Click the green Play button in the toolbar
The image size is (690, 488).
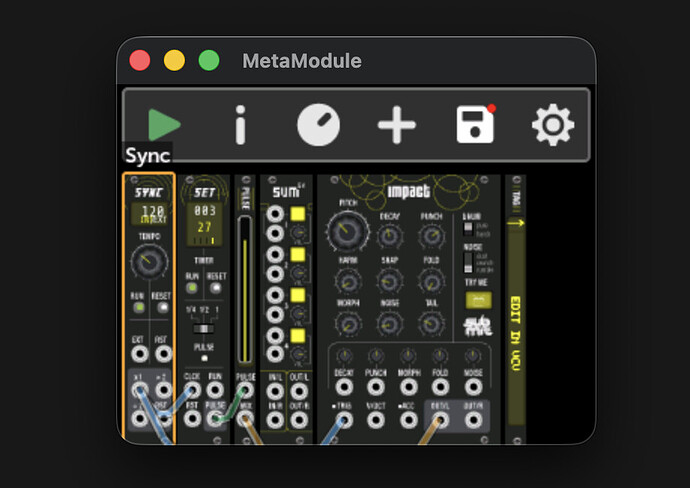pyautogui.click(x=164, y=125)
